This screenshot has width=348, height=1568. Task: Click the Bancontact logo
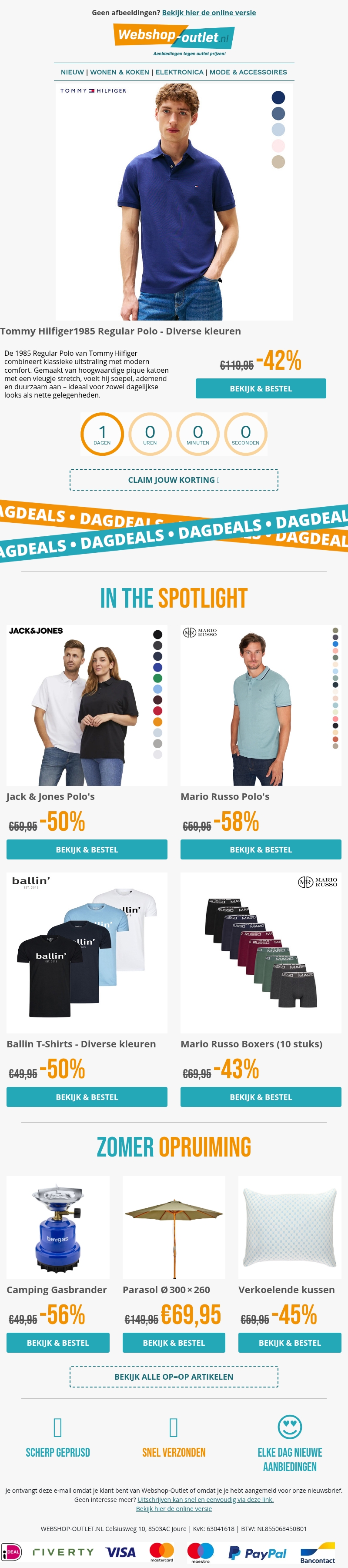[318, 1552]
